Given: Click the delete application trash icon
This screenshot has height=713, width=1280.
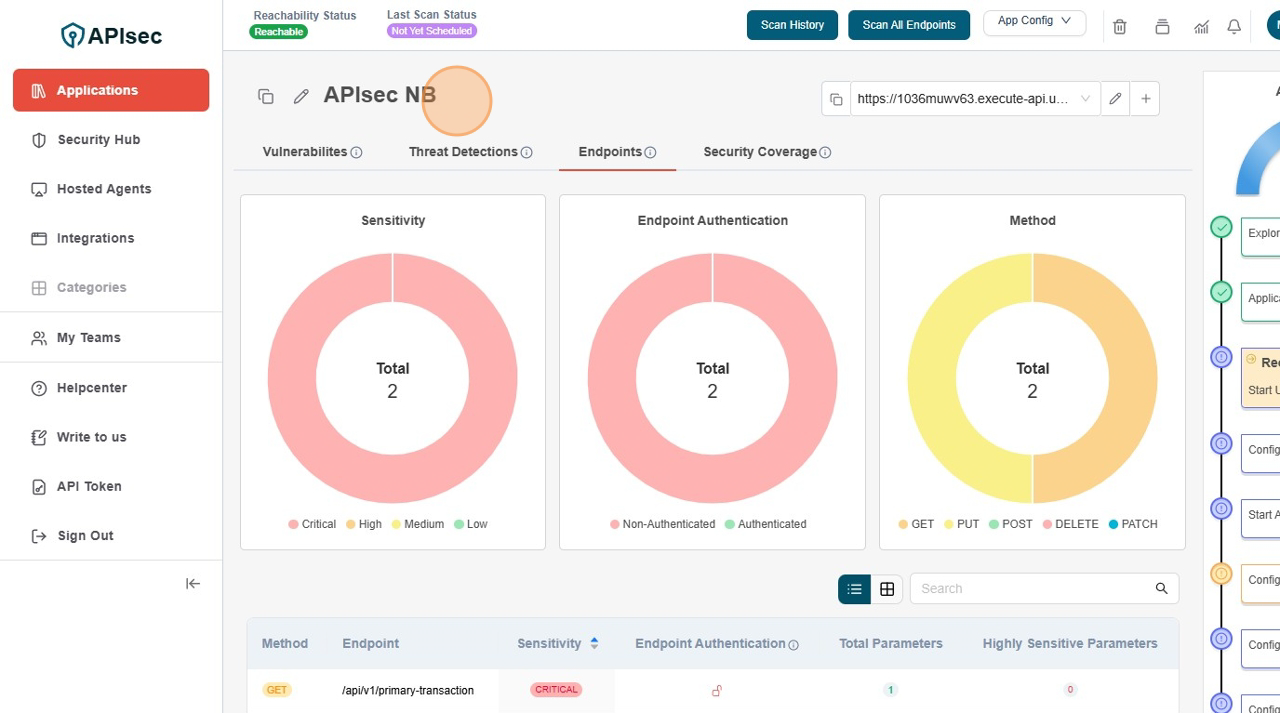Looking at the screenshot, I should tap(1120, 27).
